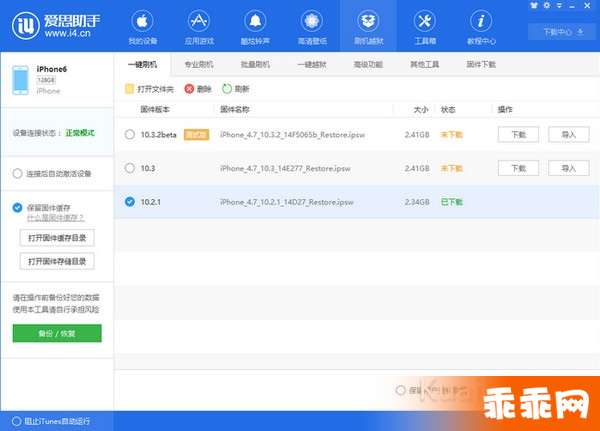Switch to the 高级功能 tab

click(x=368, y=64)
